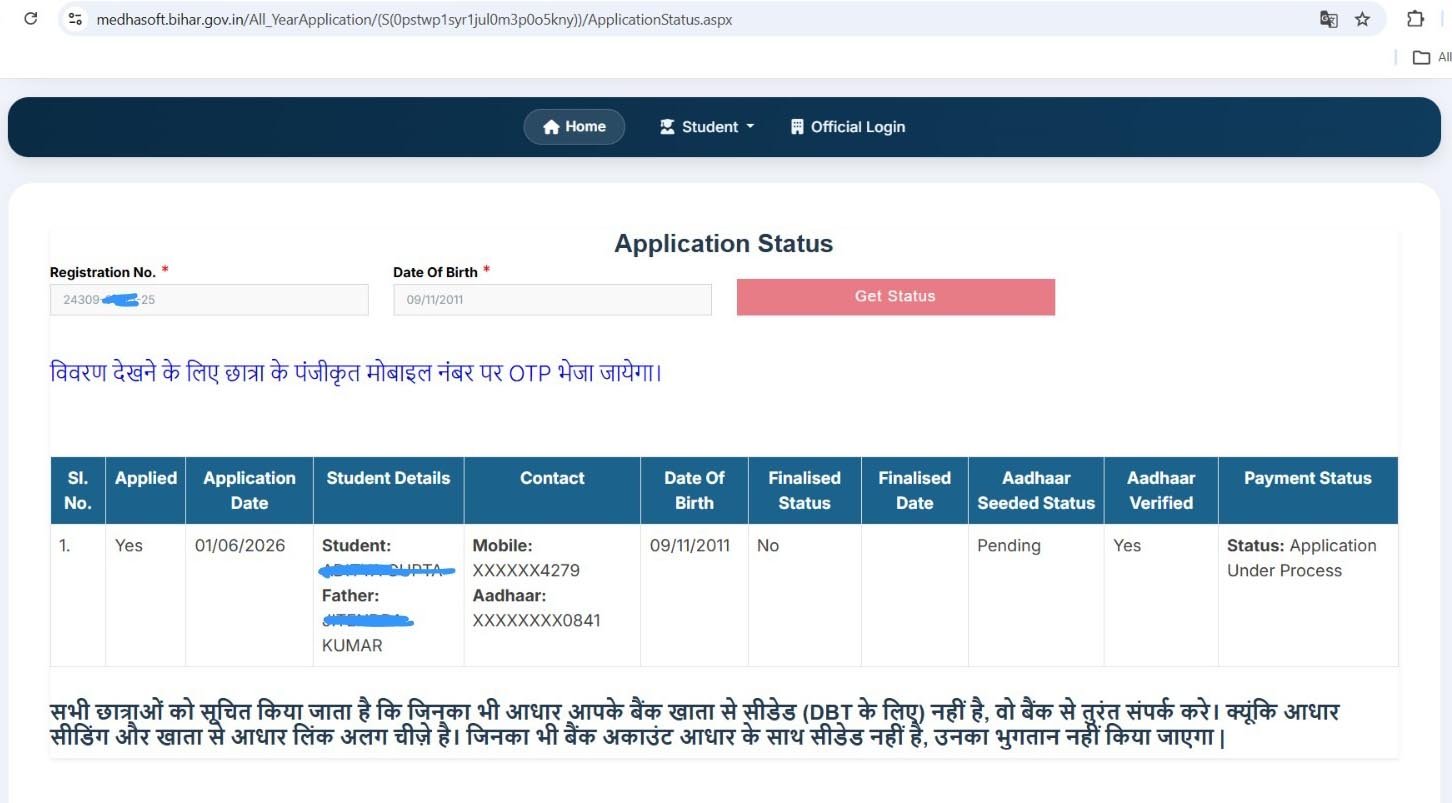Click the browser address bar URL
1452x803 pixels.
point(414,19)
